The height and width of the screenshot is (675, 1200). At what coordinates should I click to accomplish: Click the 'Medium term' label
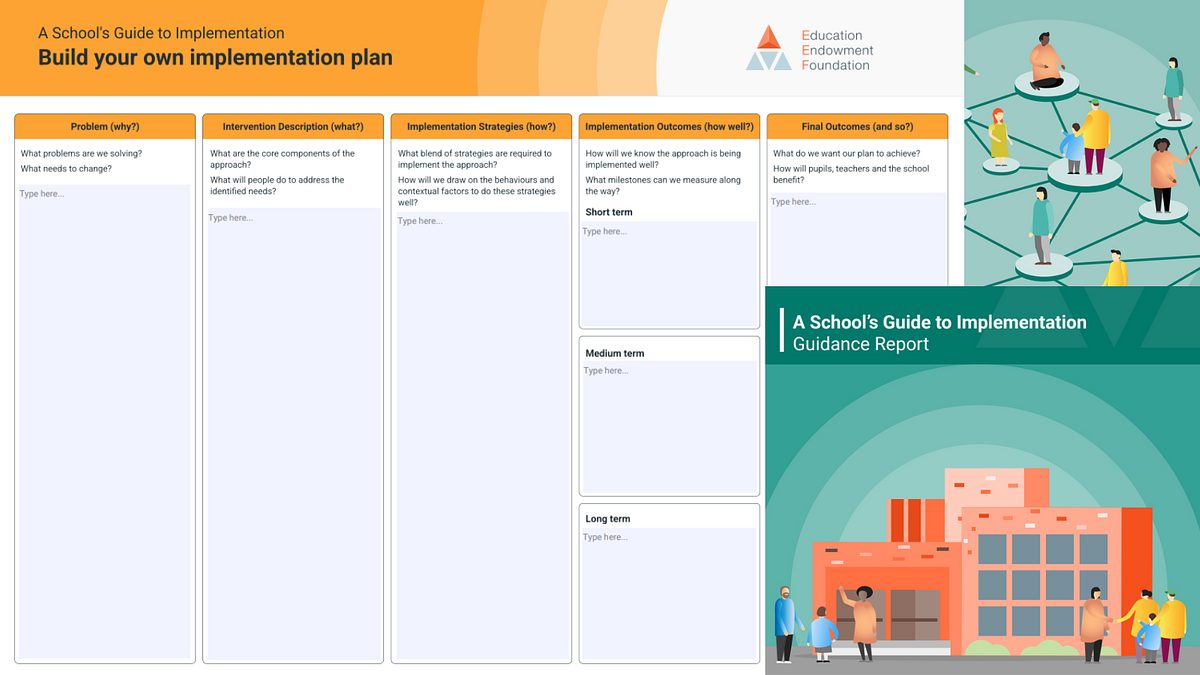pos(615,353)
